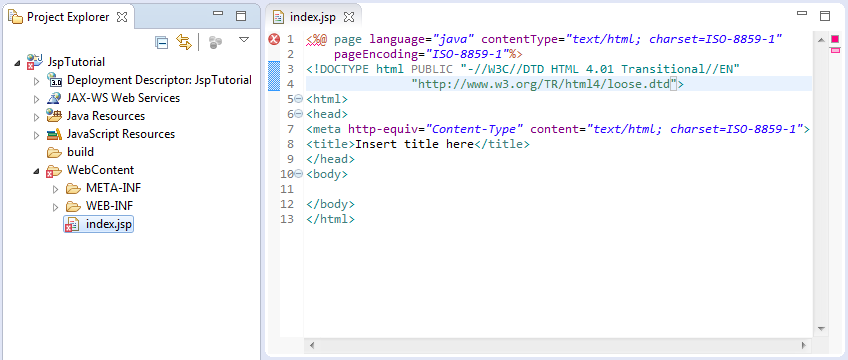Image resolution: width=848 pixels, height=360 pixels.
Task: Close the index.jsp editor tab
Action: point(349,17)
